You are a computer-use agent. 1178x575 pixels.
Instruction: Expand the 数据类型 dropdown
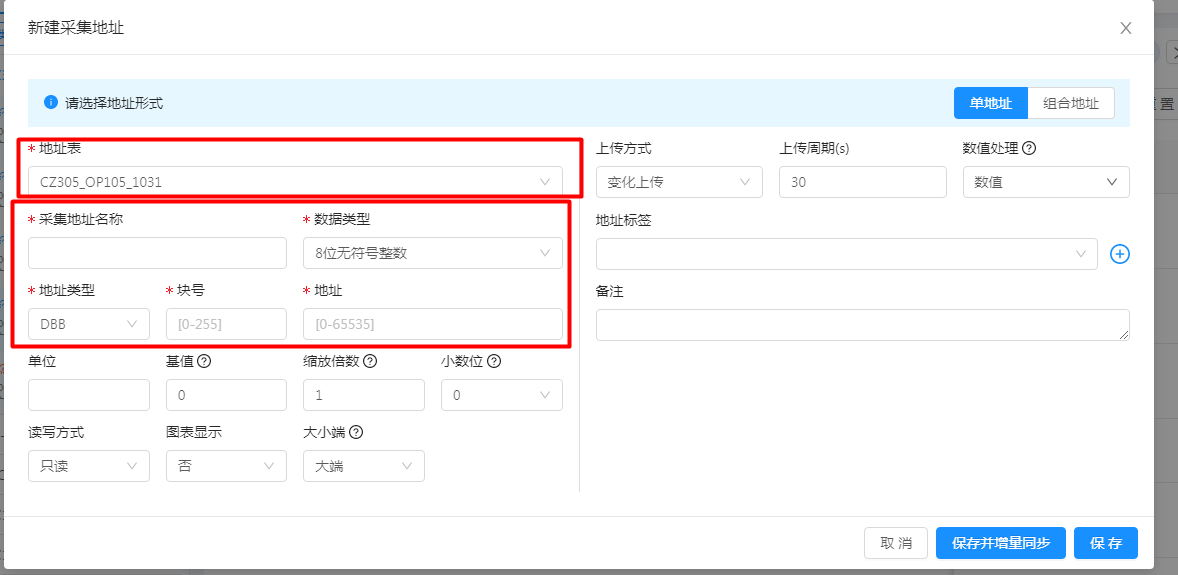click(x=432, y=254)
